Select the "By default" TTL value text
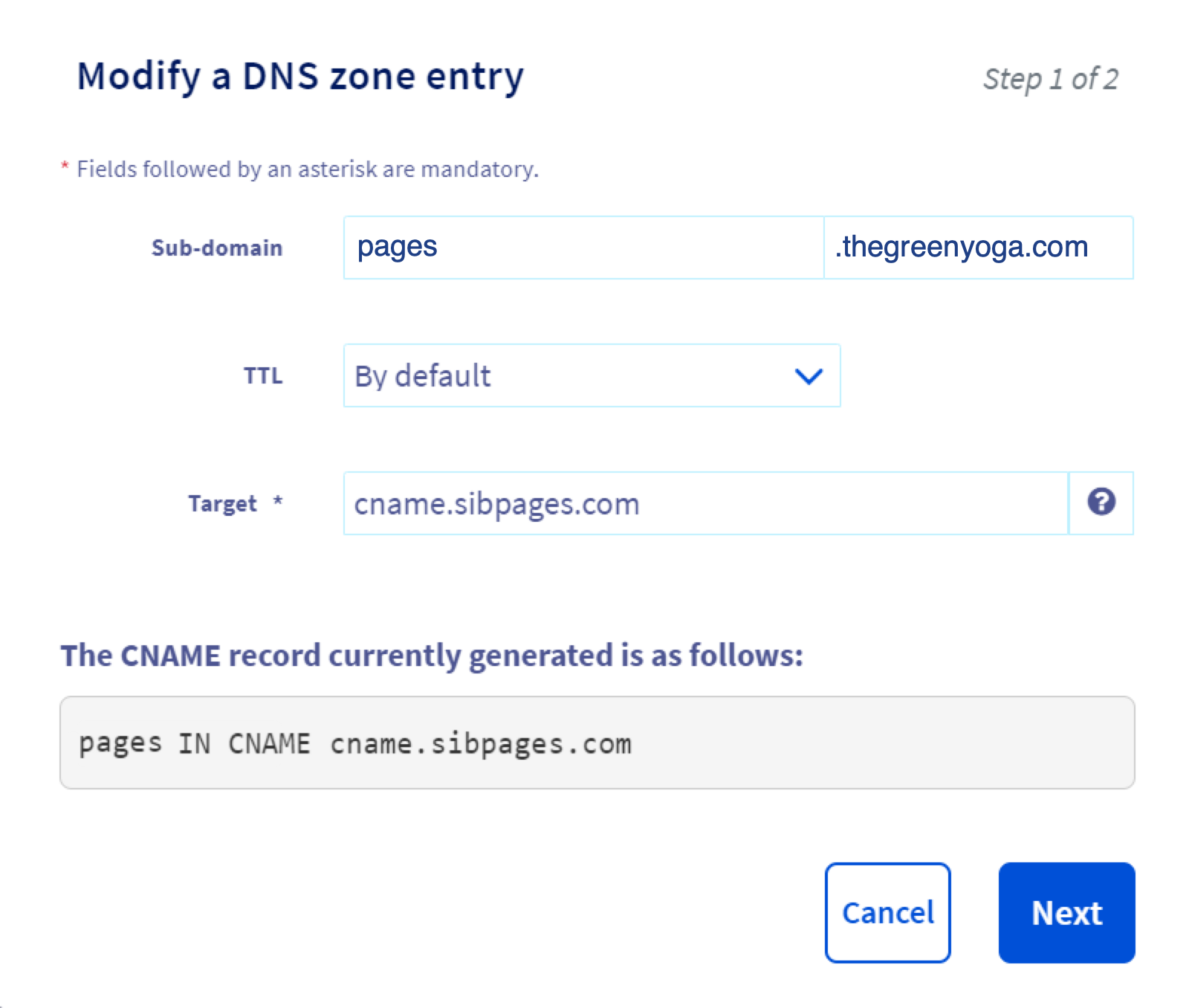Viewport: 1189px width, 1008px height. [423, 376]
